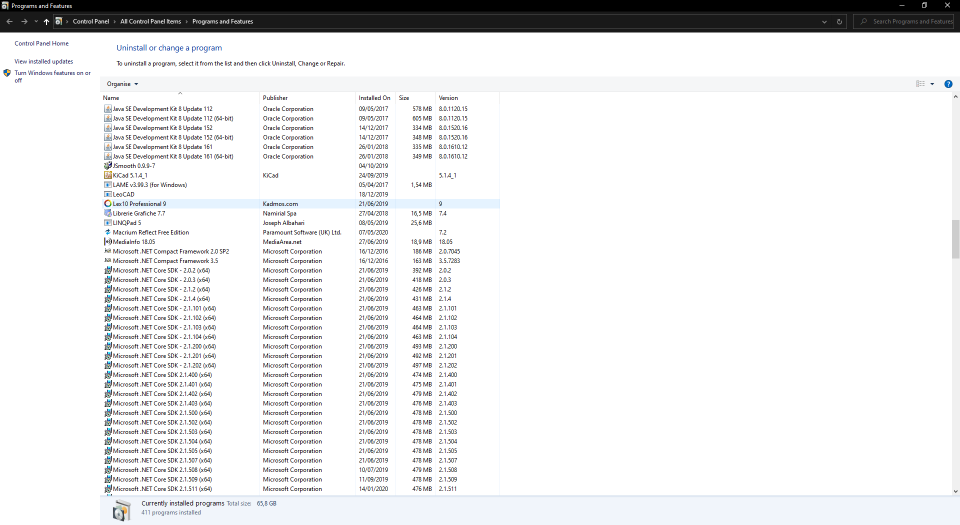Expand the More options view dropdown arrow
Image resolution: width=960 pixels, height=525 pixels.
tap(932, 84)
